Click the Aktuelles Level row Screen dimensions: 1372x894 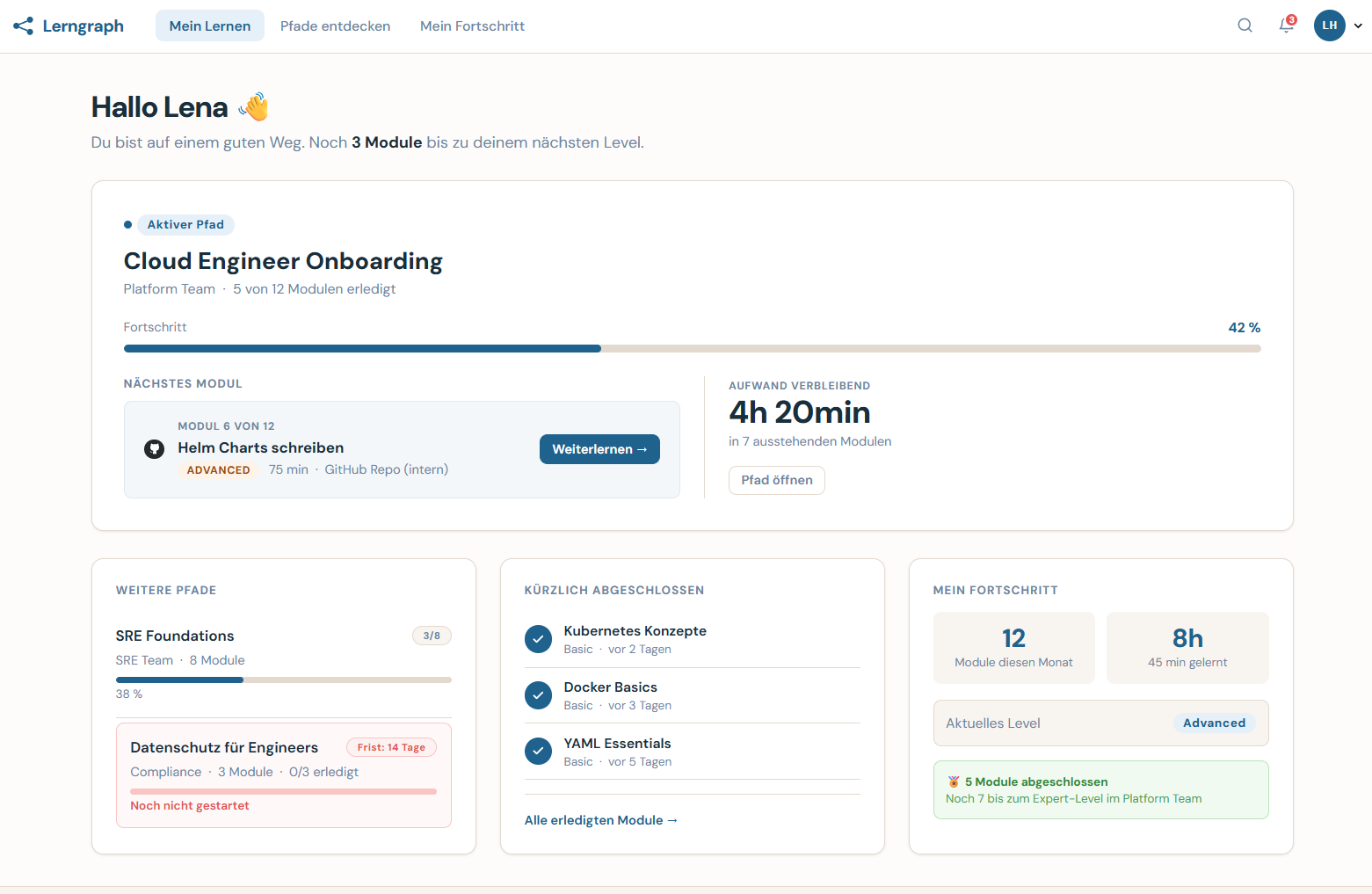tap(1100, 723)
